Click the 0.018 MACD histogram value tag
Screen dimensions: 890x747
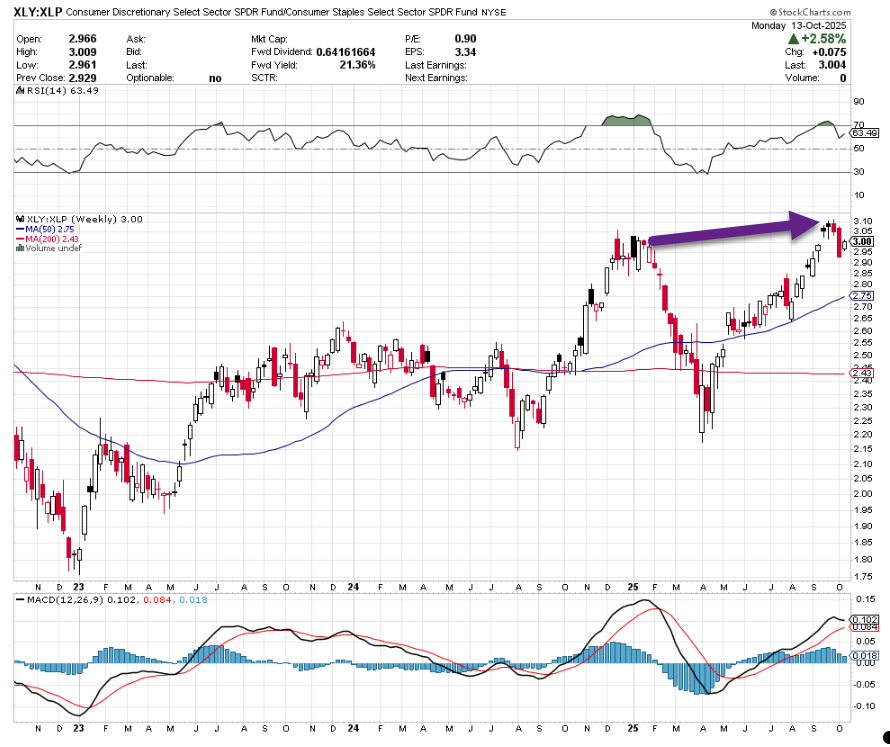coord(862,655)
